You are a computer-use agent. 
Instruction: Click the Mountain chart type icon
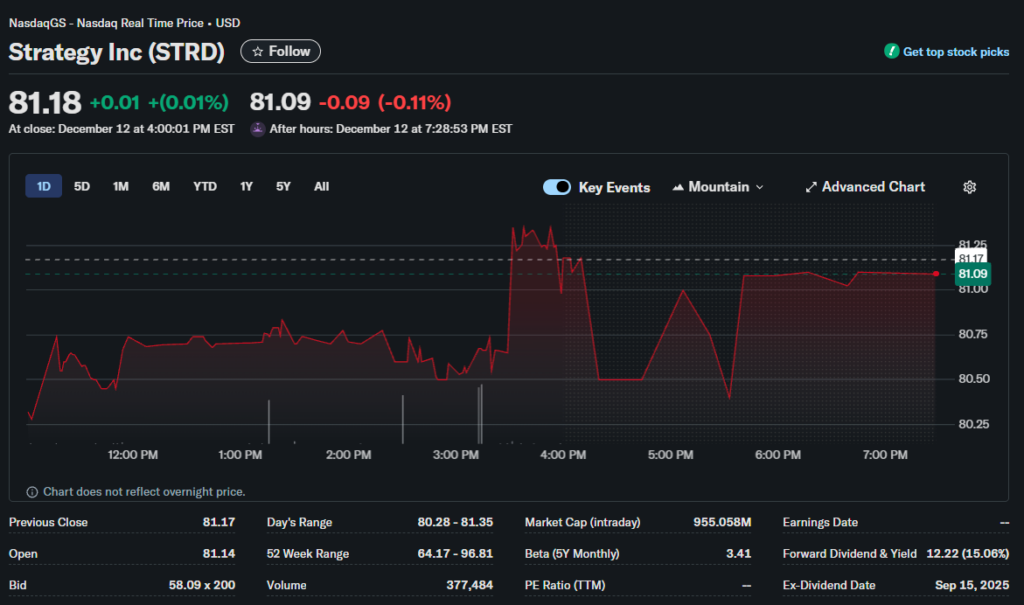679,187
